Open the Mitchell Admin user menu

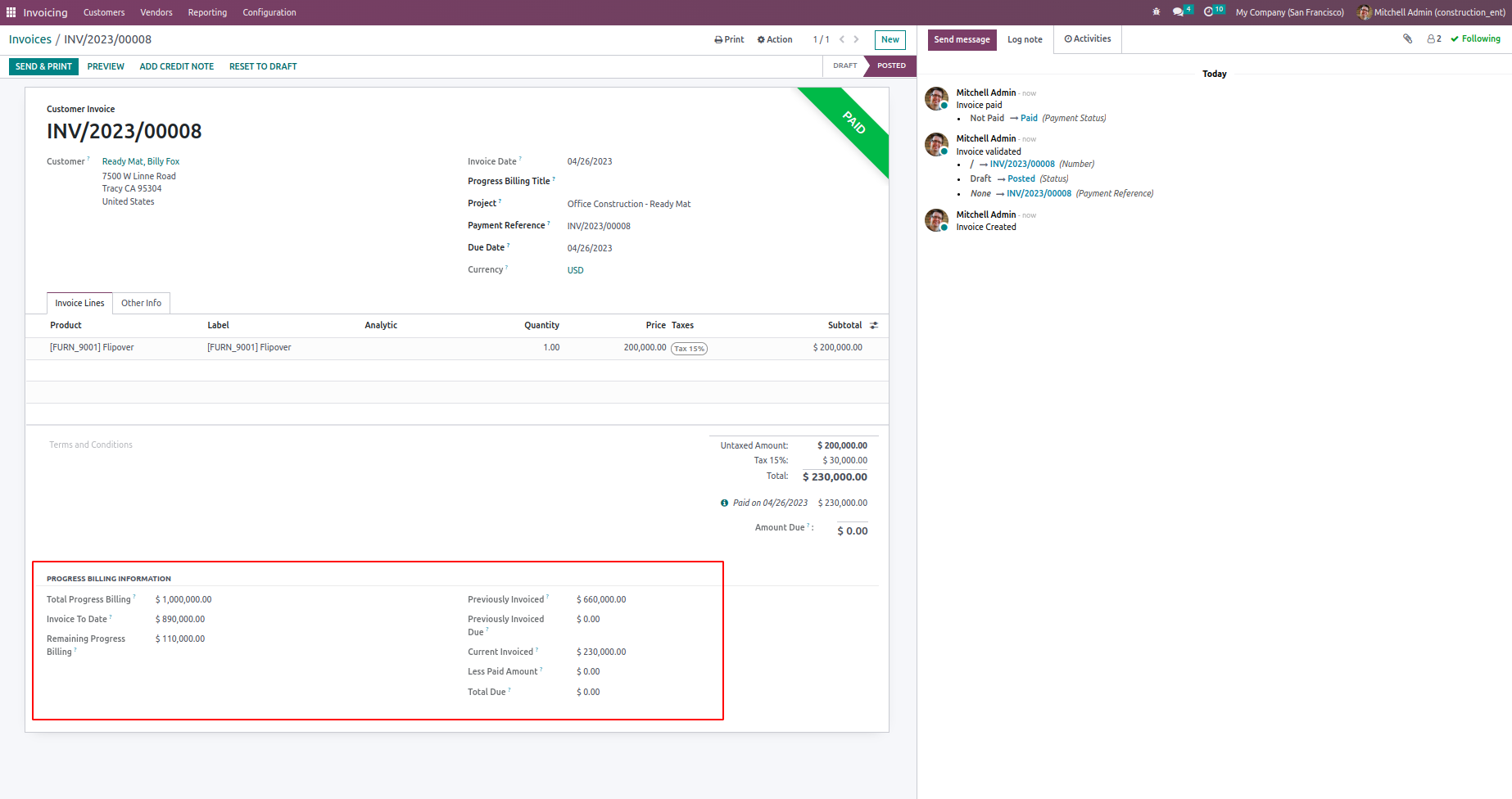(1431, 12)
